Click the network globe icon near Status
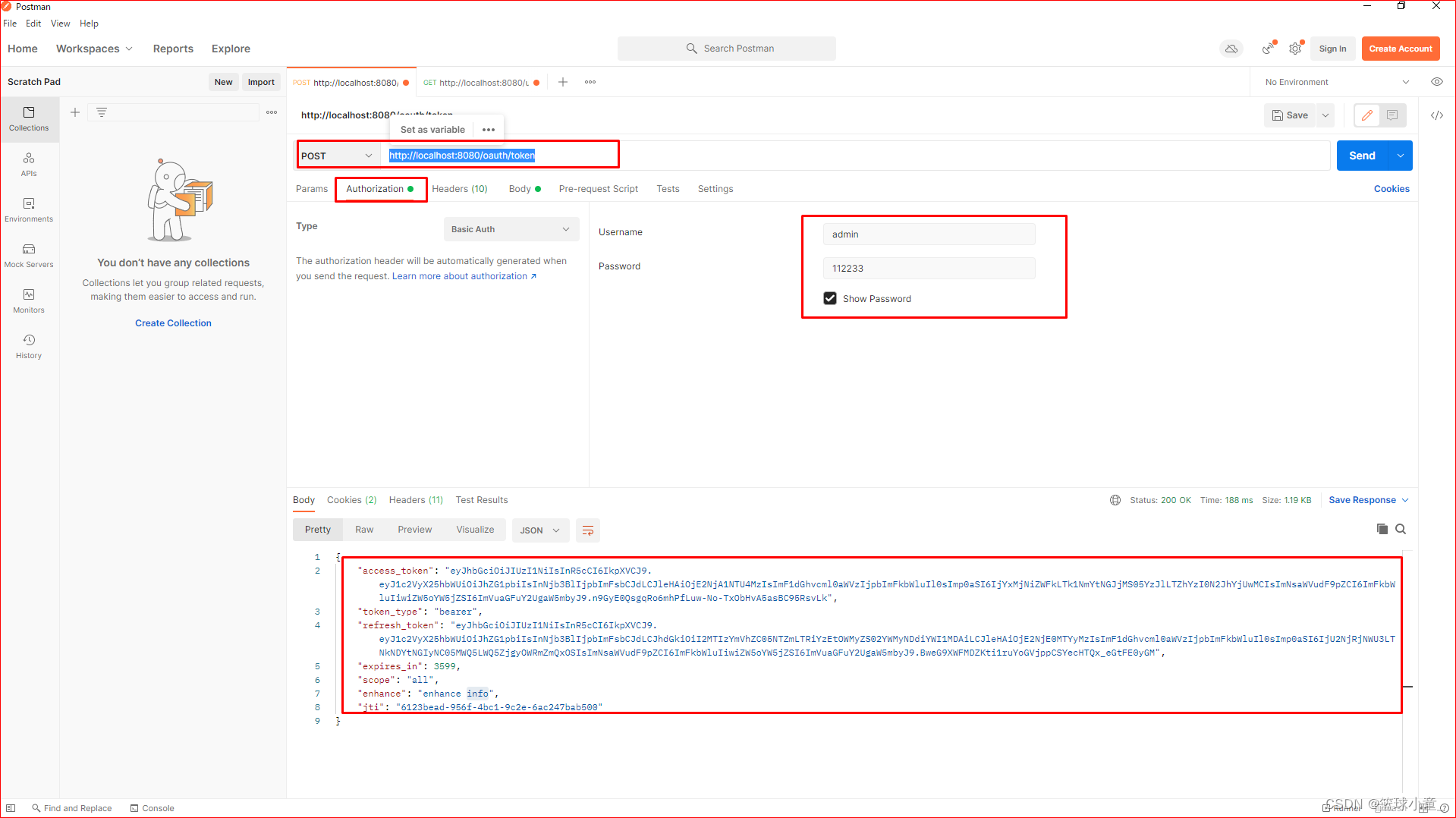The image size is (1456, 818). 1115,500
